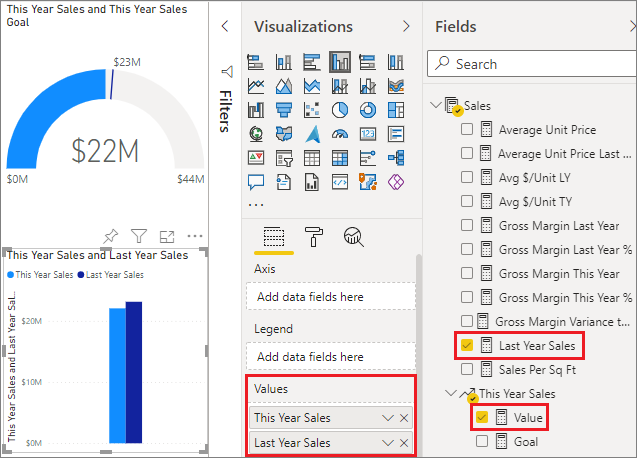Image resolution: width=637 pixels, height=458 pixels.
Task: Expand Filters pane with left chevron
Action: 225,26
